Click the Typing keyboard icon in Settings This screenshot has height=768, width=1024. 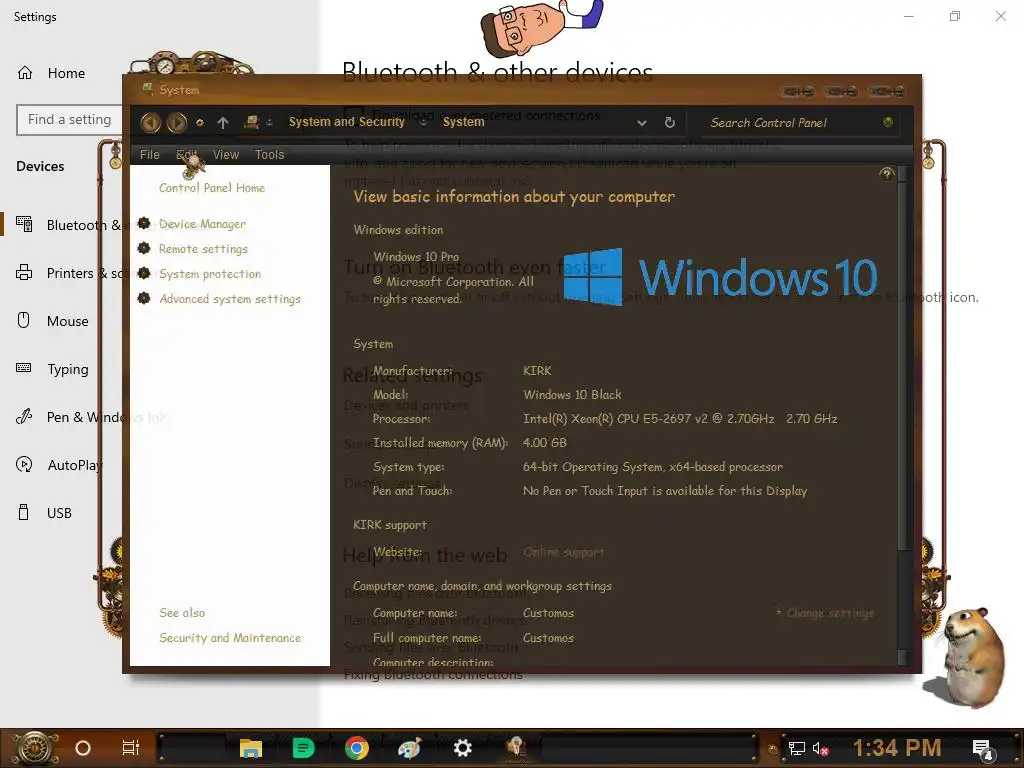pyautogui.click(x=24, y=368)
